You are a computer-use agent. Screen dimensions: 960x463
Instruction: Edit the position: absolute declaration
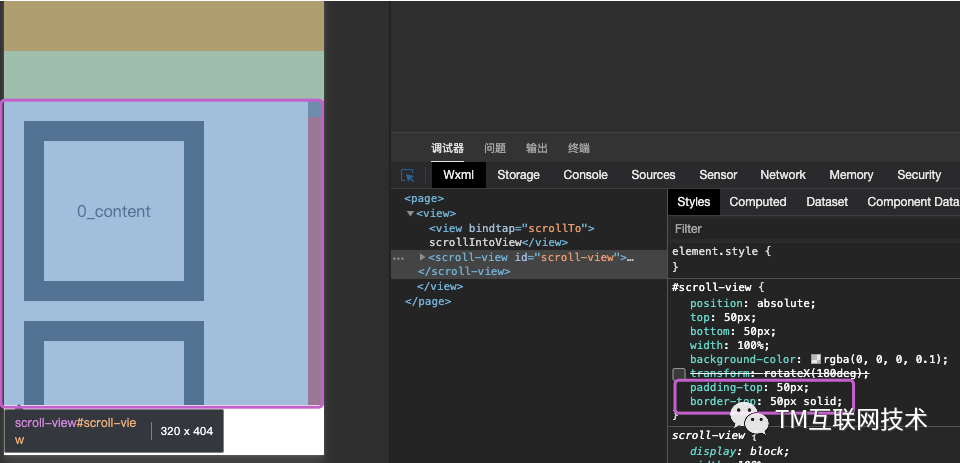[x=753, y=303]
